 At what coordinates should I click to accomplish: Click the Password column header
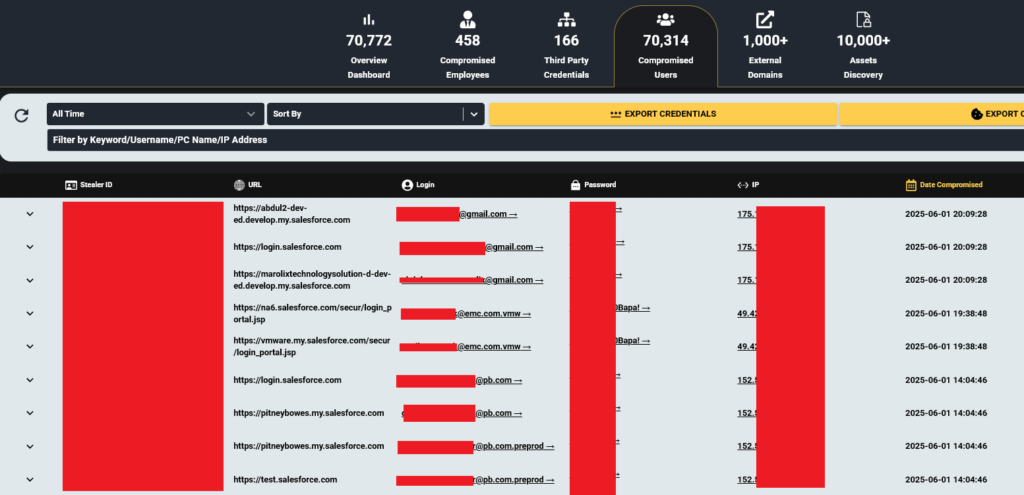pos(593,185)
